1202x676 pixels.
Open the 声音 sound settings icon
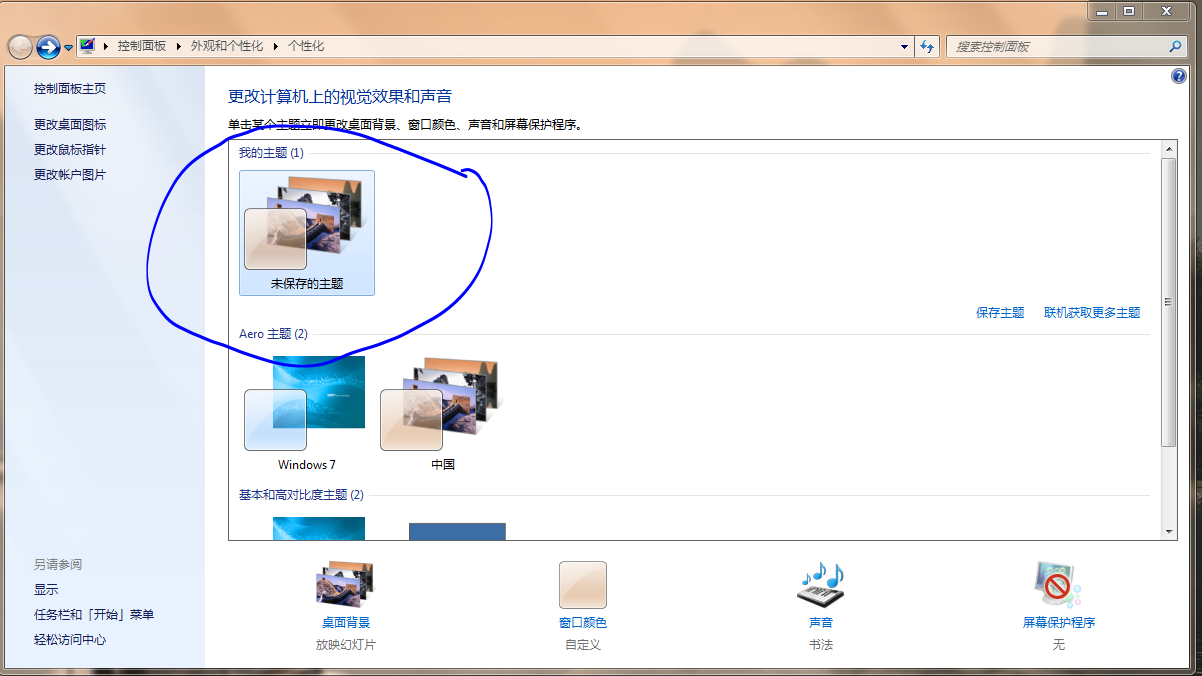(x=821, y=584)
